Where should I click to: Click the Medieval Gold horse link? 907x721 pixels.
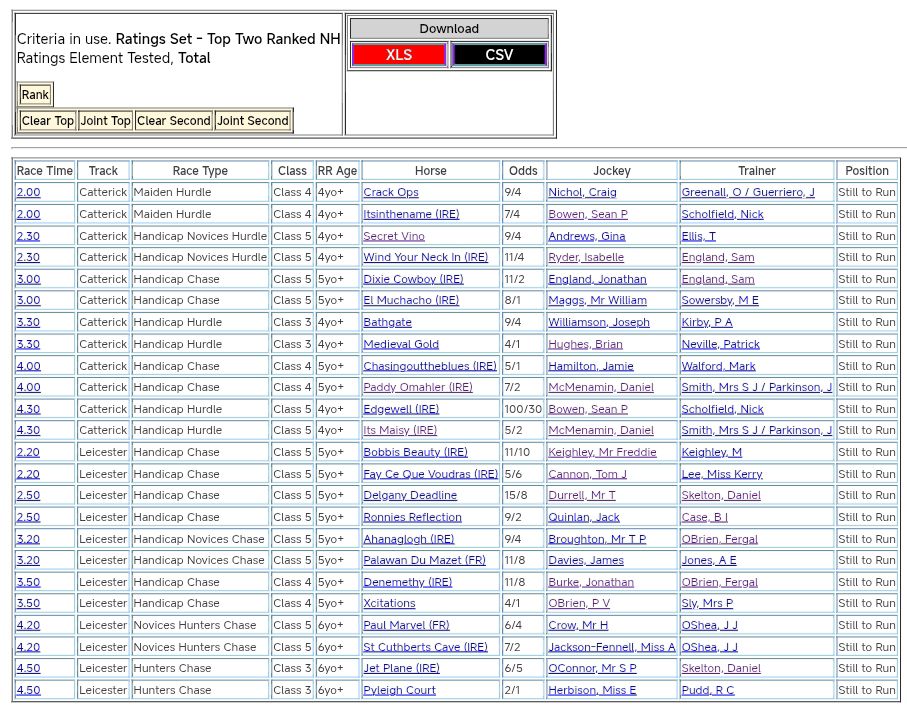point(400,345)
